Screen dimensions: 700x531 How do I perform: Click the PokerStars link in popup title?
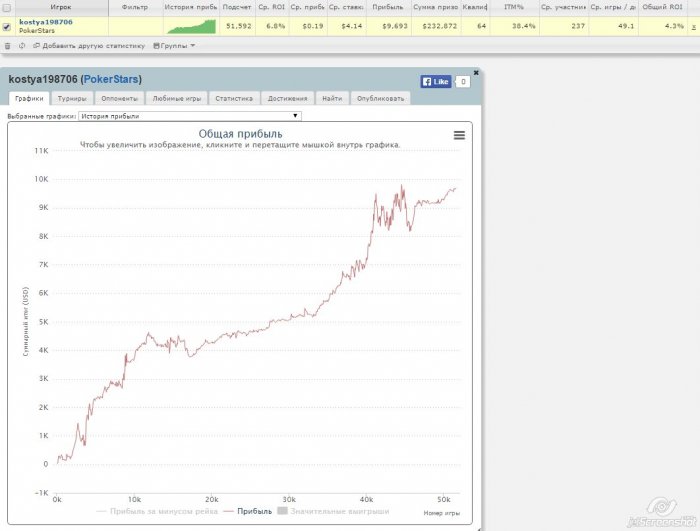coord(111,79)
